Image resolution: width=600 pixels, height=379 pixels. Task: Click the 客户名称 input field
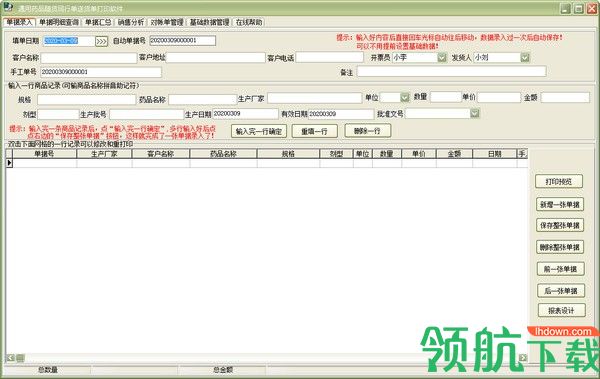pyautogui.click(x=88, y=58)
